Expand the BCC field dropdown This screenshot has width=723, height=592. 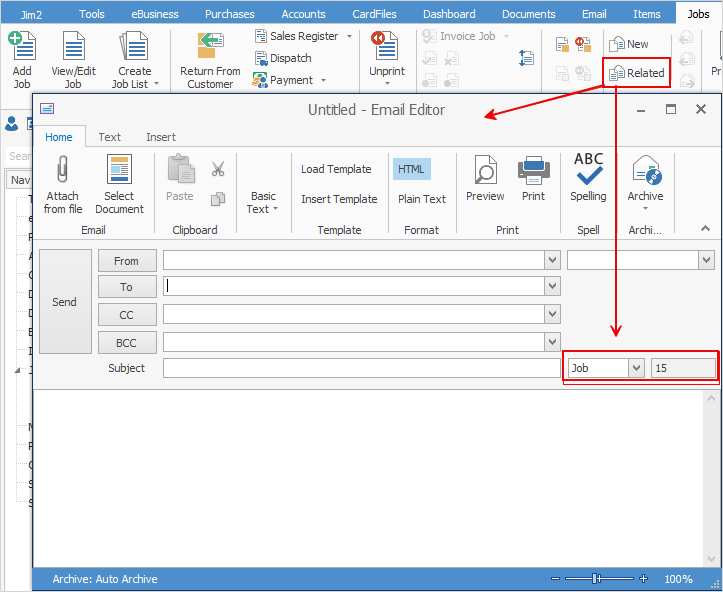[552, 342]
